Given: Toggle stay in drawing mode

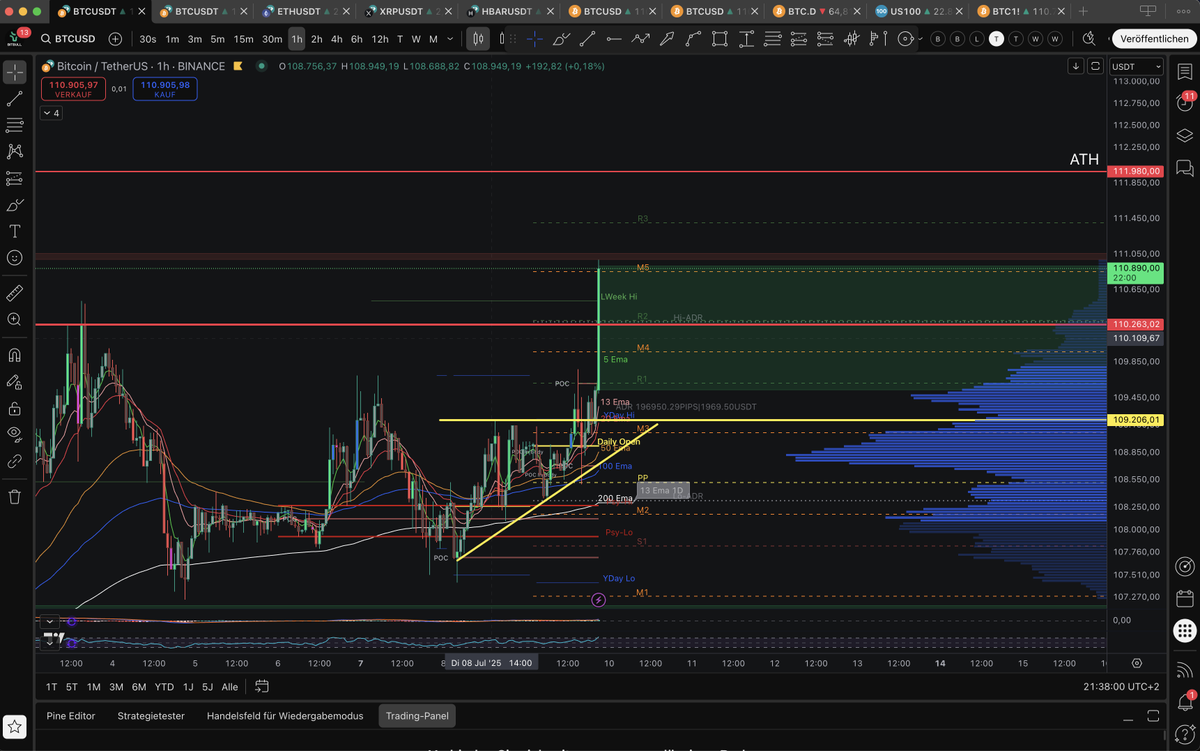Looking at the screenshot, I should point(15,382).
